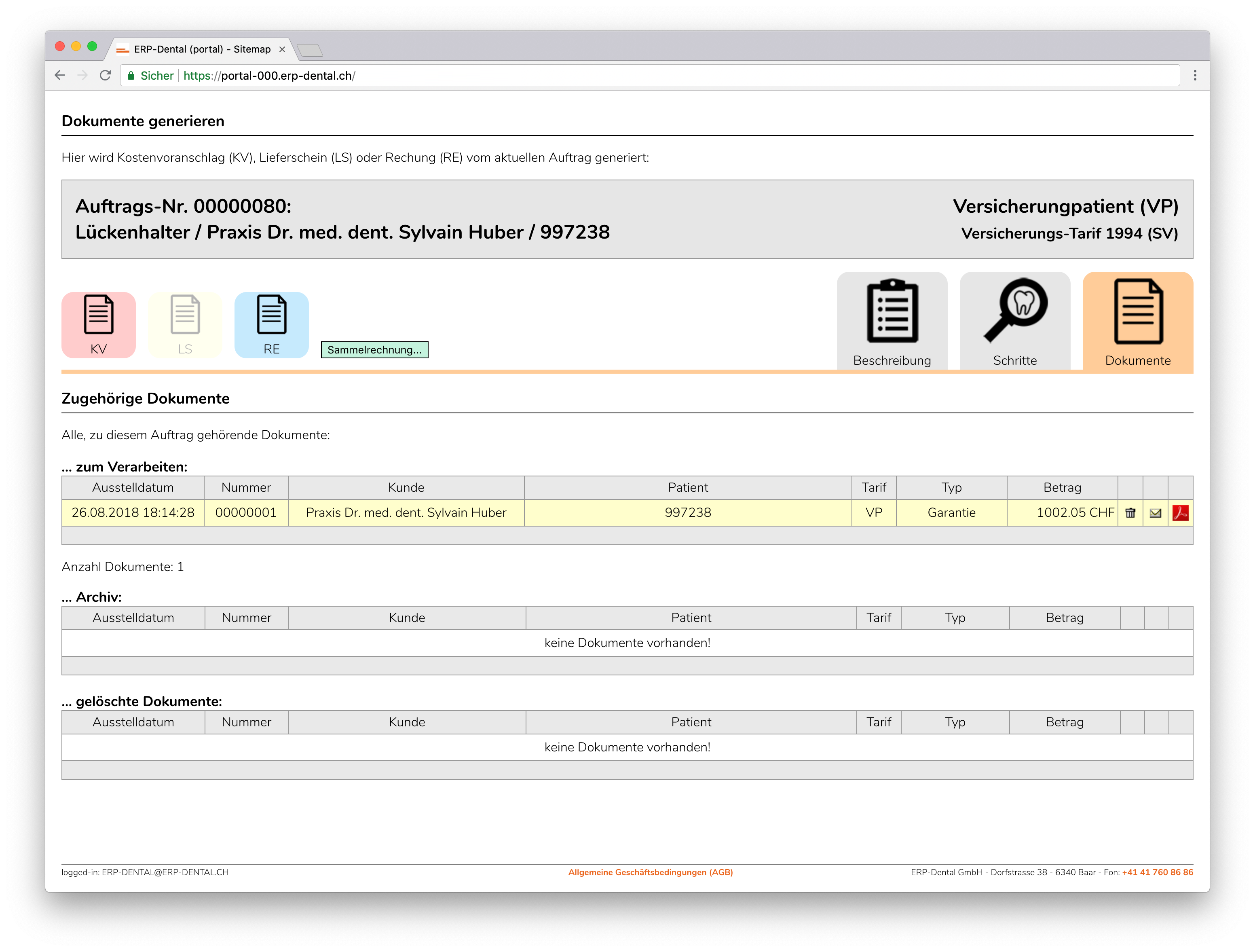Viewport: 1255px width, 952px height.
Task: Click logged-in ERP-DENTAL@ERP-DENTAL.CH text
Action: click(x=145, y=872)
